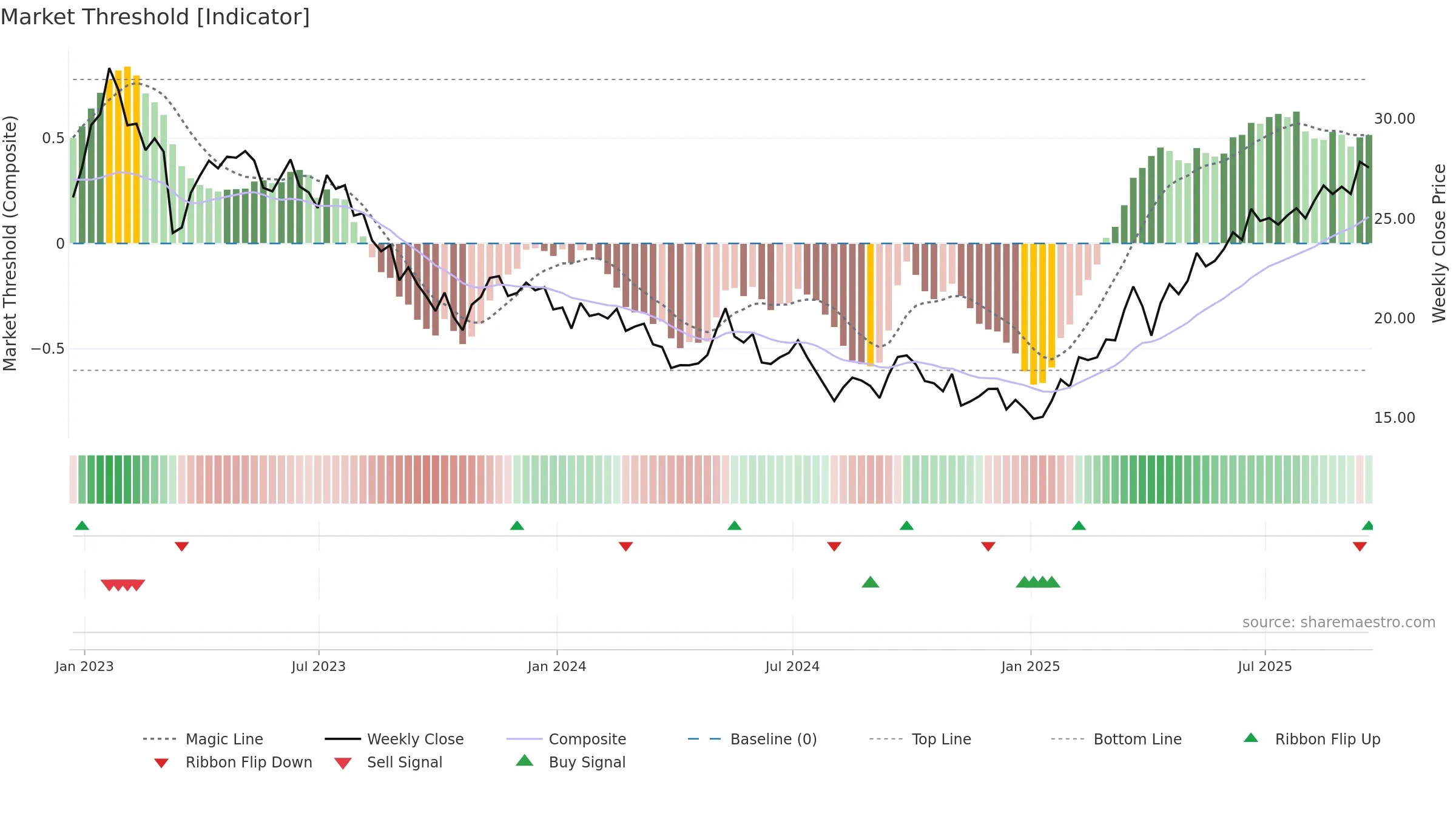1456x819 pixels.
Task: Click the source: sharemaestro.com text
Action: coord(1339,622)
